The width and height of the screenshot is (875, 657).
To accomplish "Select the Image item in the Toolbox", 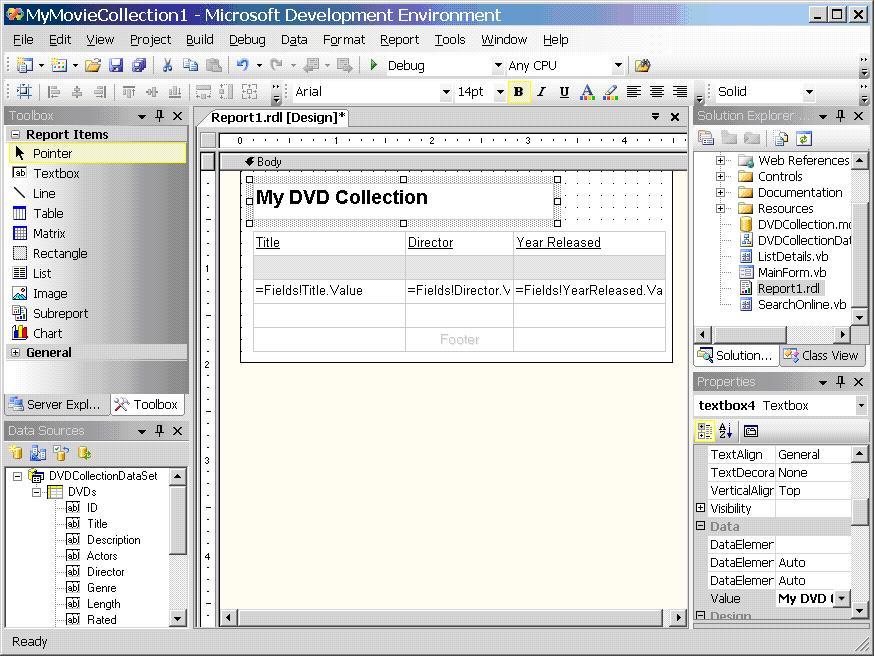I will click(50, 293).
